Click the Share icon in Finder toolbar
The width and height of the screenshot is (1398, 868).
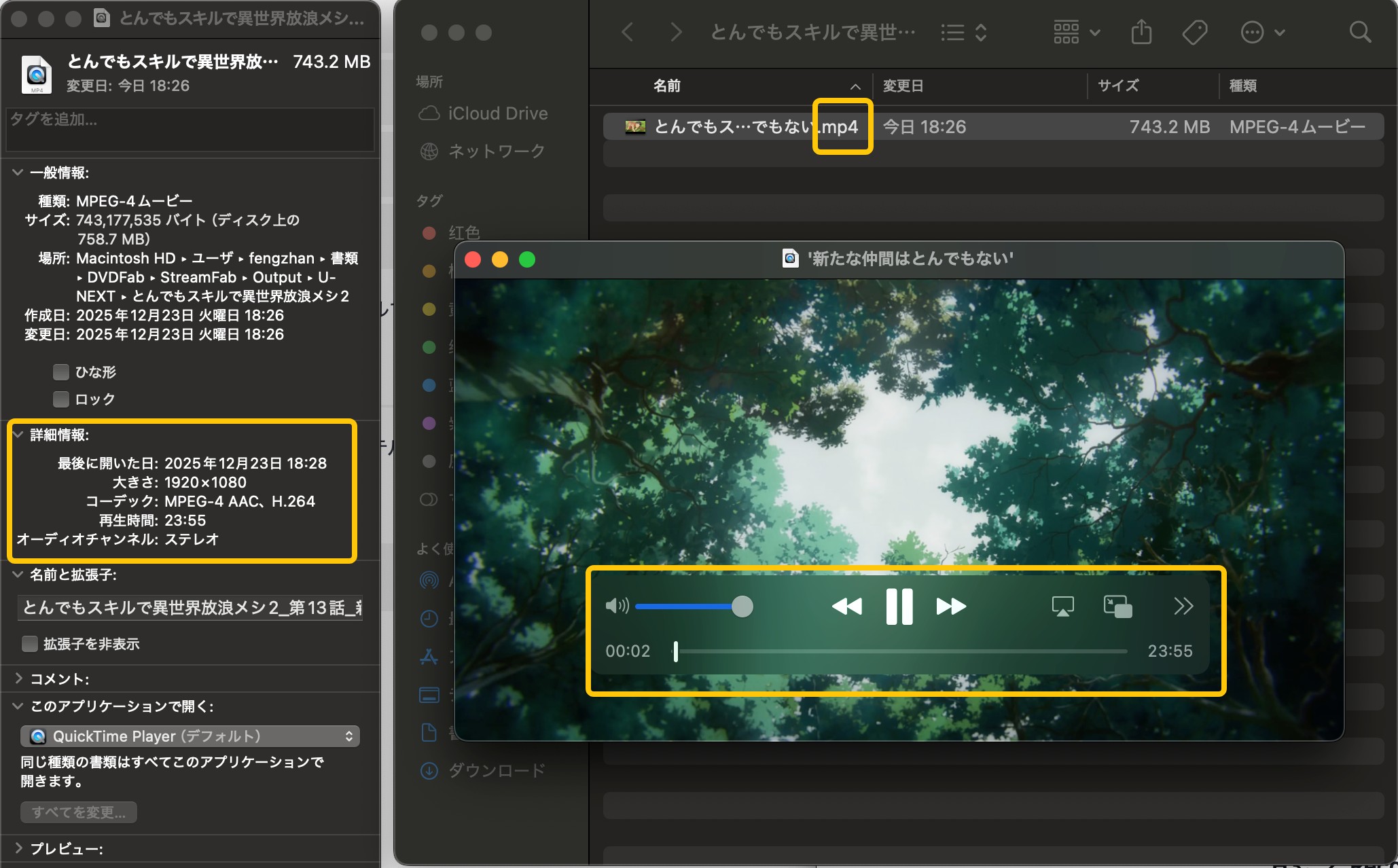1141,32
